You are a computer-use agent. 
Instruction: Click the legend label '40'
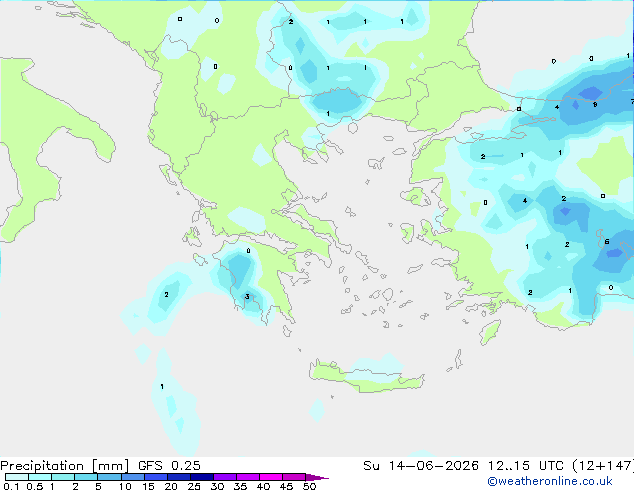[263, 486]
